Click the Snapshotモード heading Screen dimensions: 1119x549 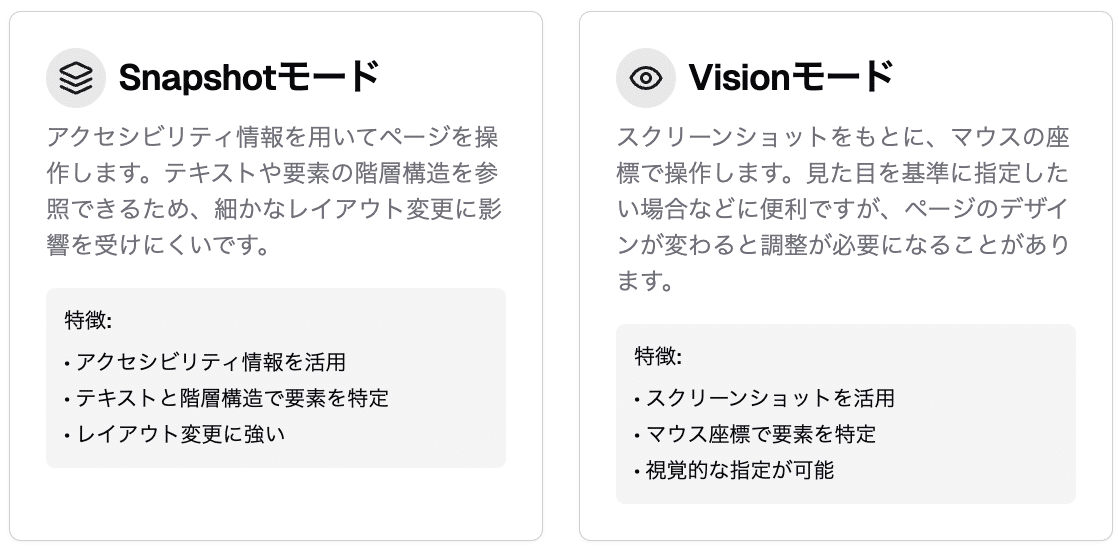(249, 78)
